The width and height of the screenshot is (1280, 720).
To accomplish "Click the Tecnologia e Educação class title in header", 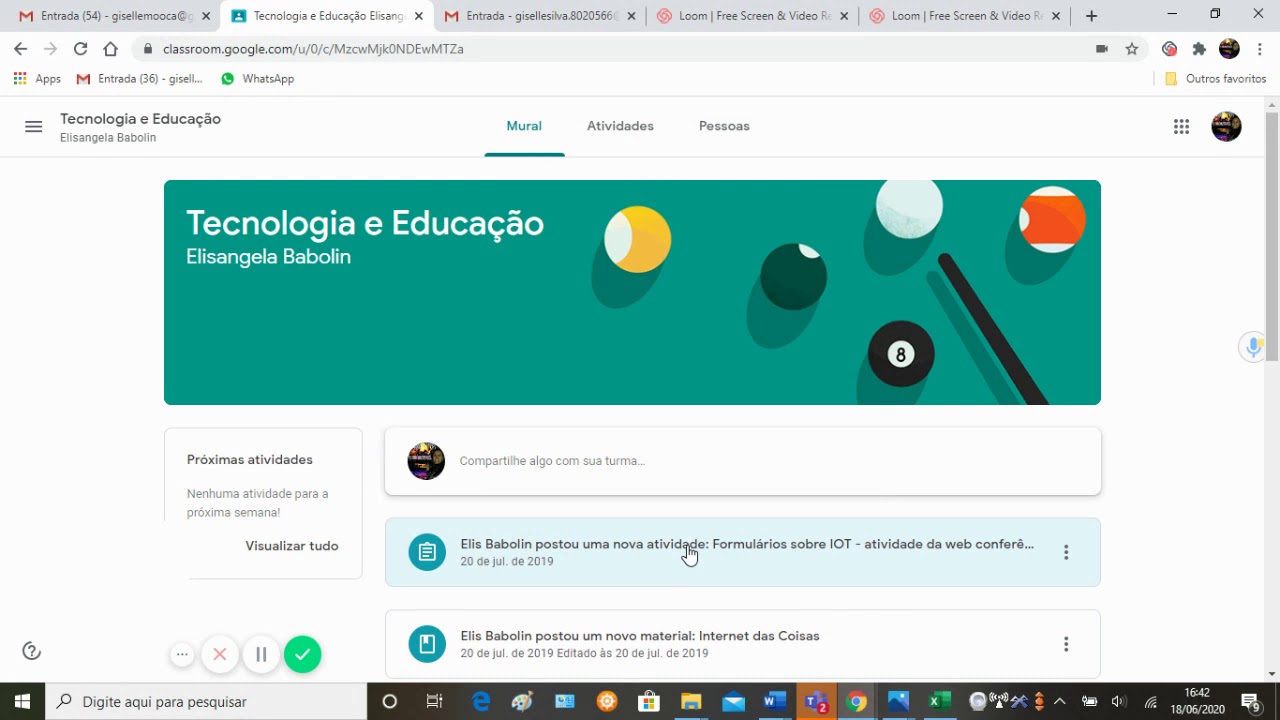I will 140,119.
